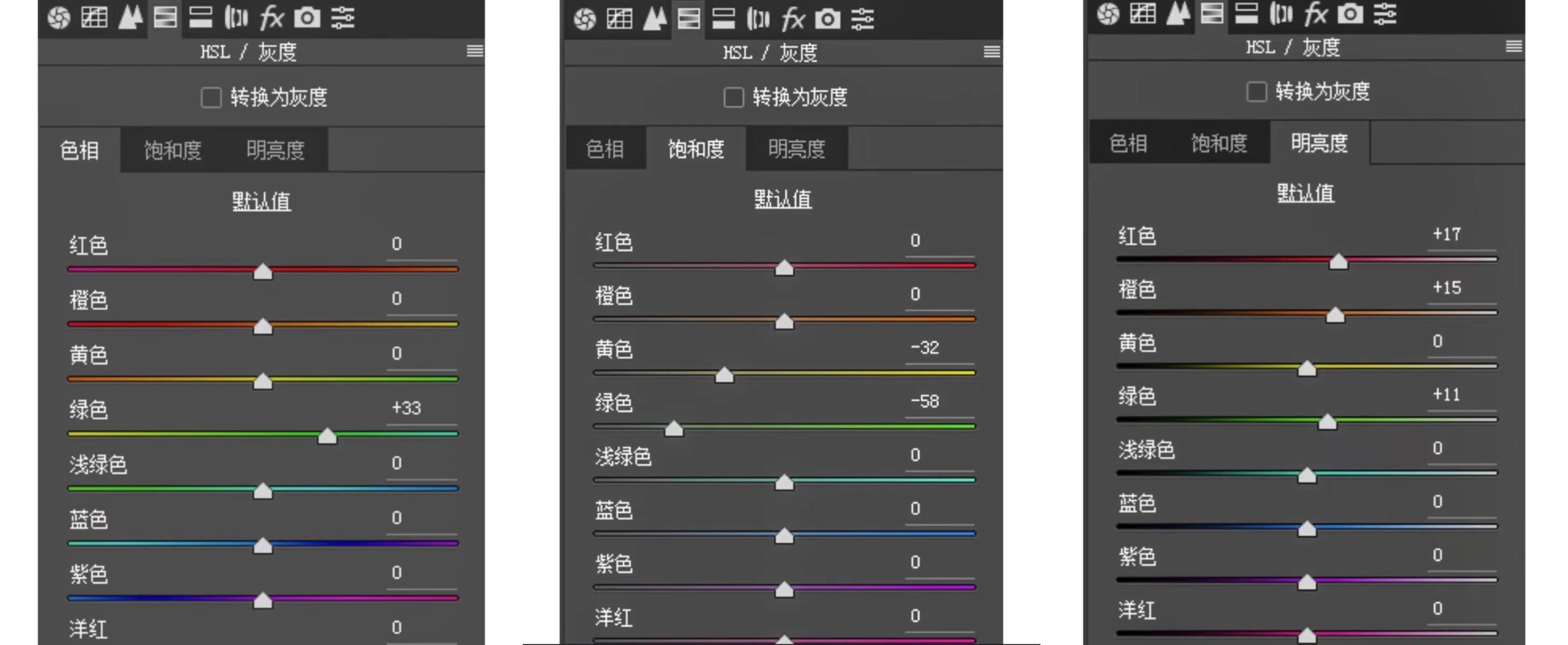Open Tone Curve icon in middle panel
Image resolution: width=1568 pixels, height=645 pixels.
[x=619, y=19]
